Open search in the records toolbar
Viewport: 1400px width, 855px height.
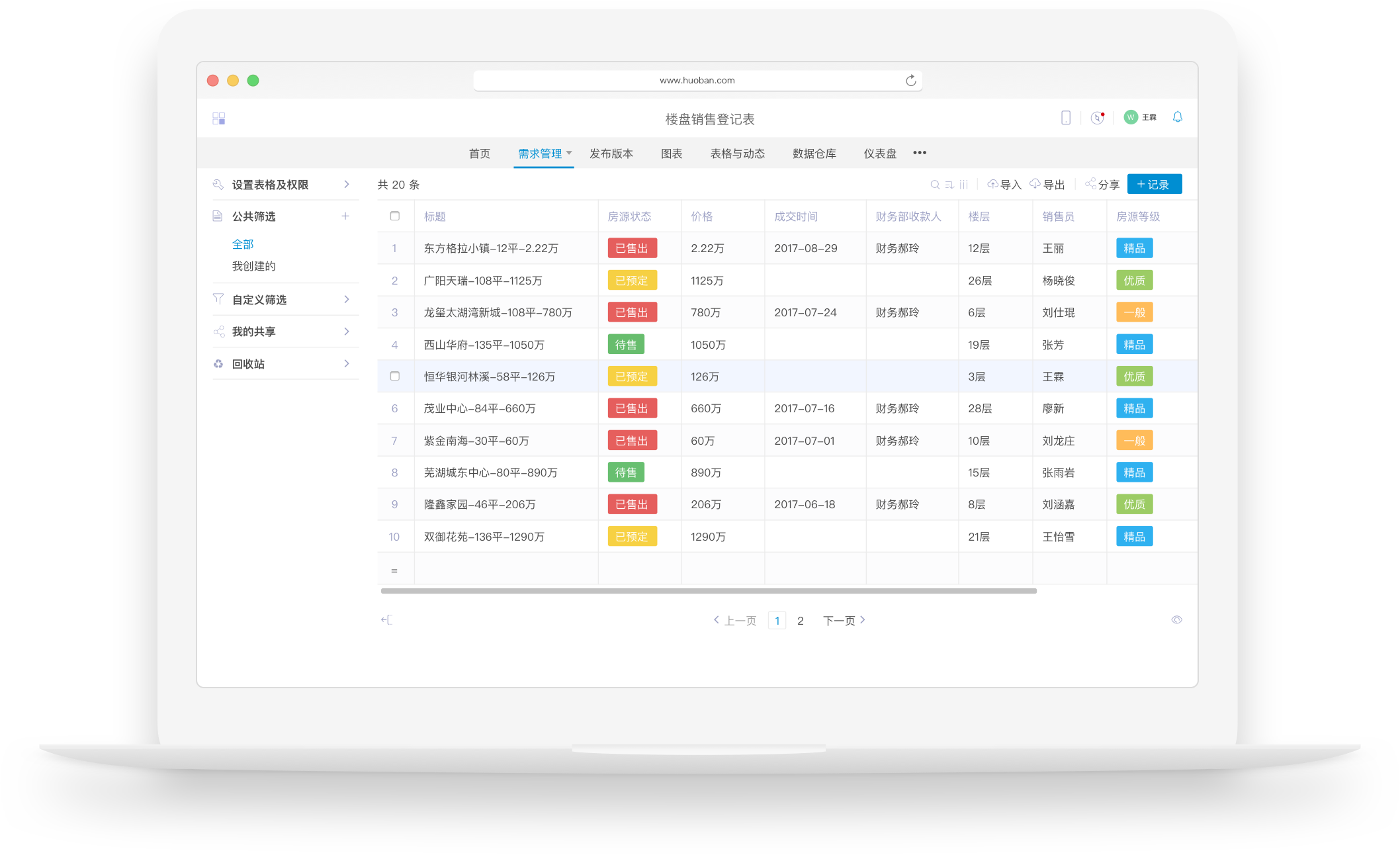pyautogui.click(x=934, y=185)
